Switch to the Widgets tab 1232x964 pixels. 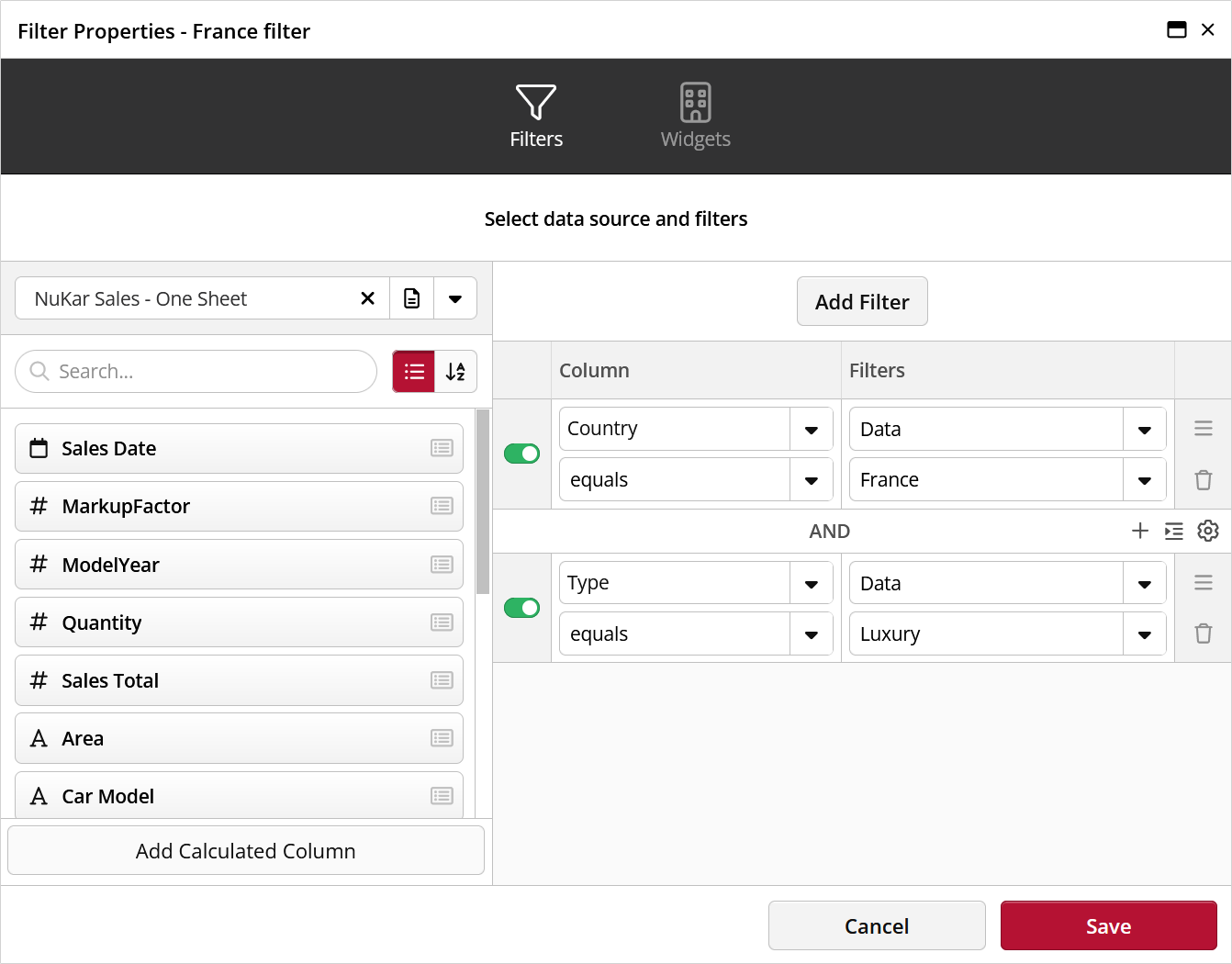point(695,117)
